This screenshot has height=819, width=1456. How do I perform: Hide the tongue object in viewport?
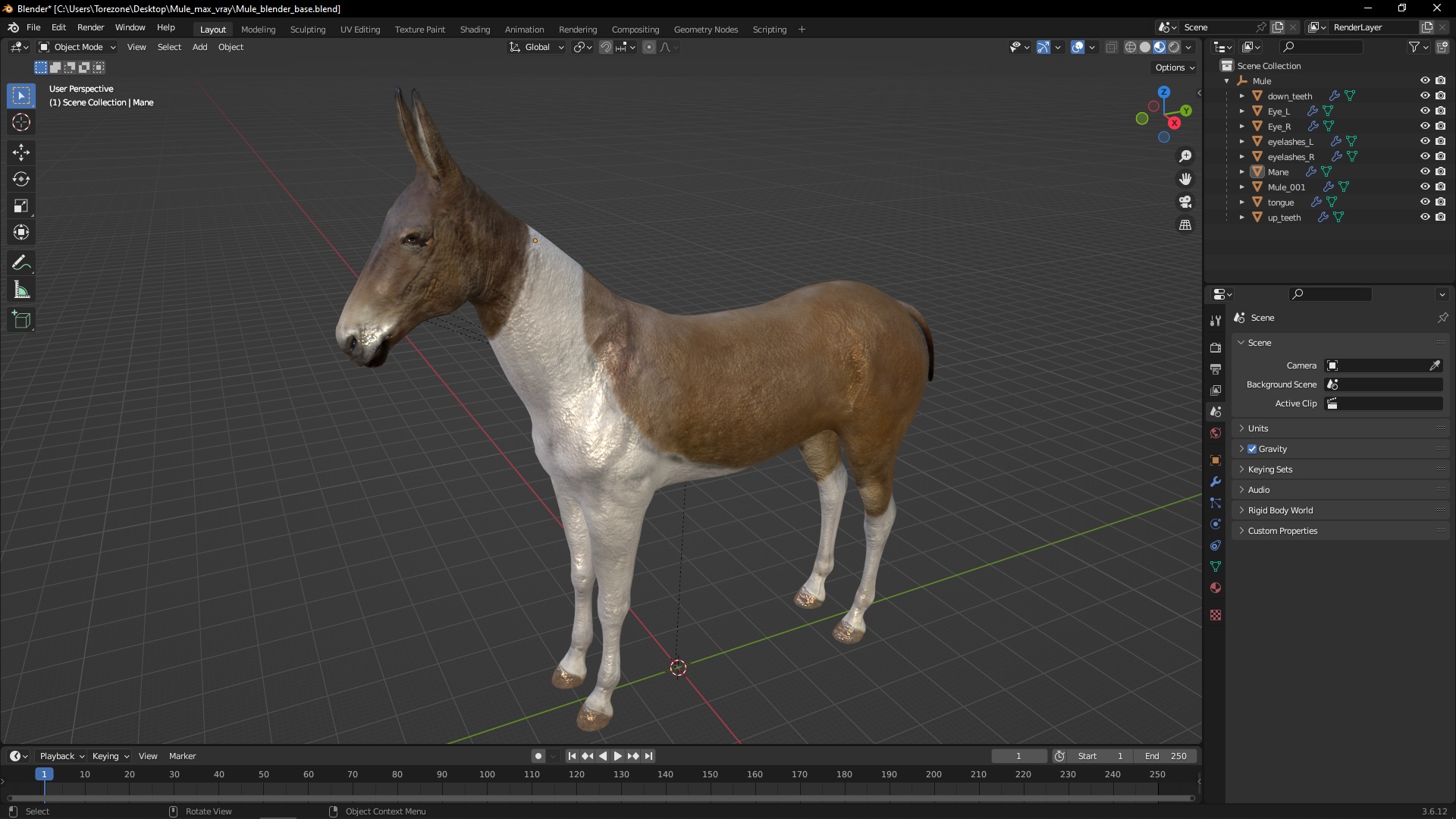tap(1425, 202)
